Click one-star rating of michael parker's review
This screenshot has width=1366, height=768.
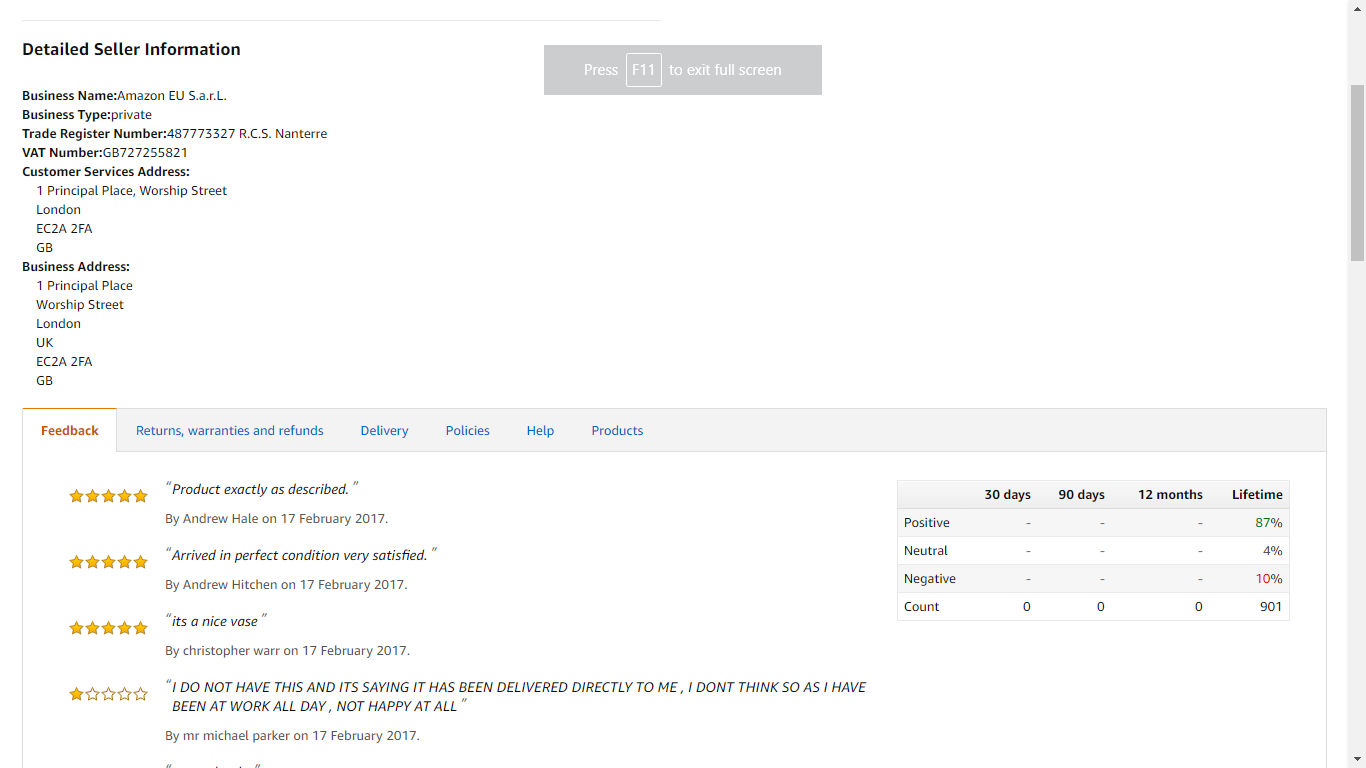pyautogui.click(x=108, y=694)
